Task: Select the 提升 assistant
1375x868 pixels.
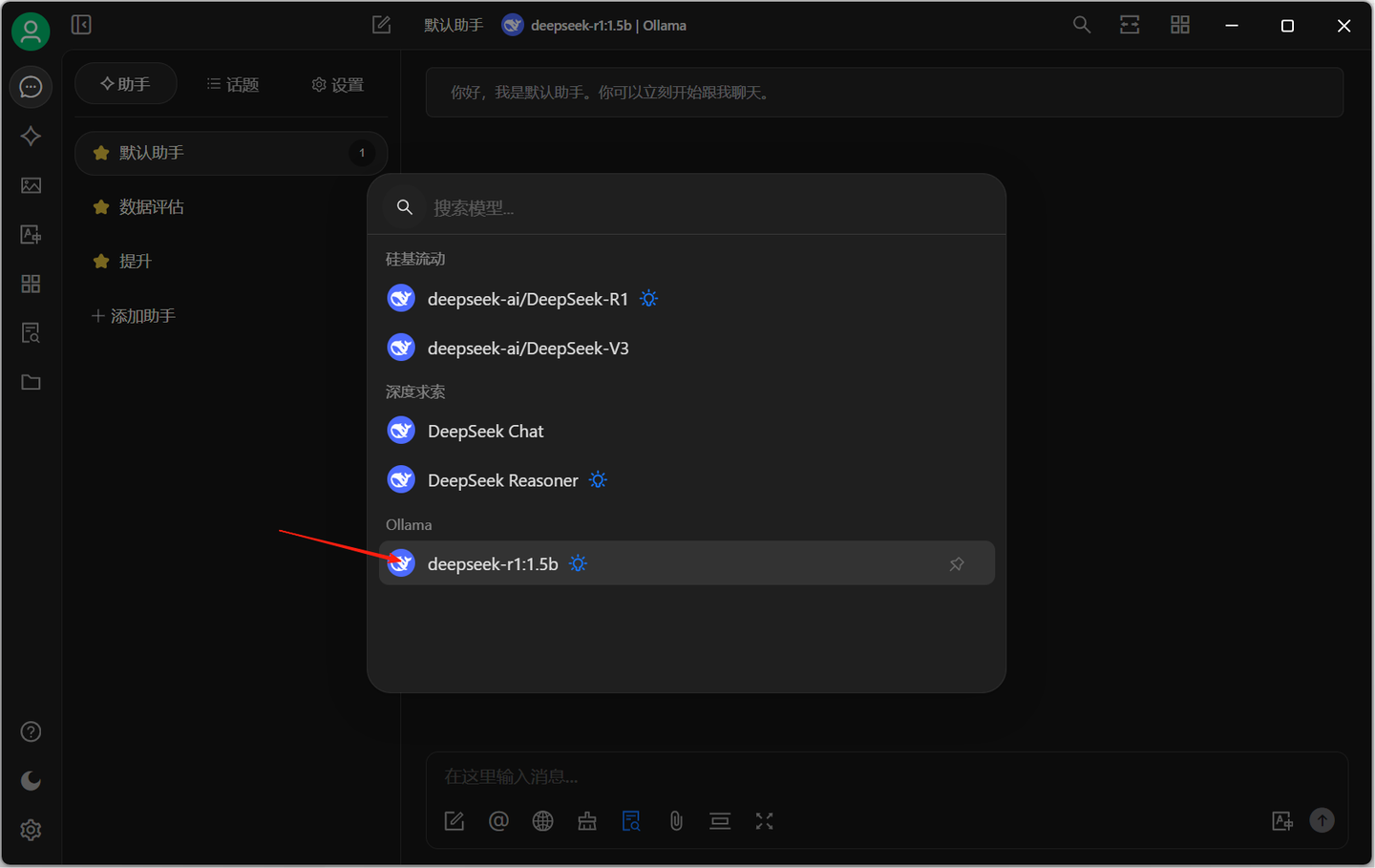Action: [231, 262]
